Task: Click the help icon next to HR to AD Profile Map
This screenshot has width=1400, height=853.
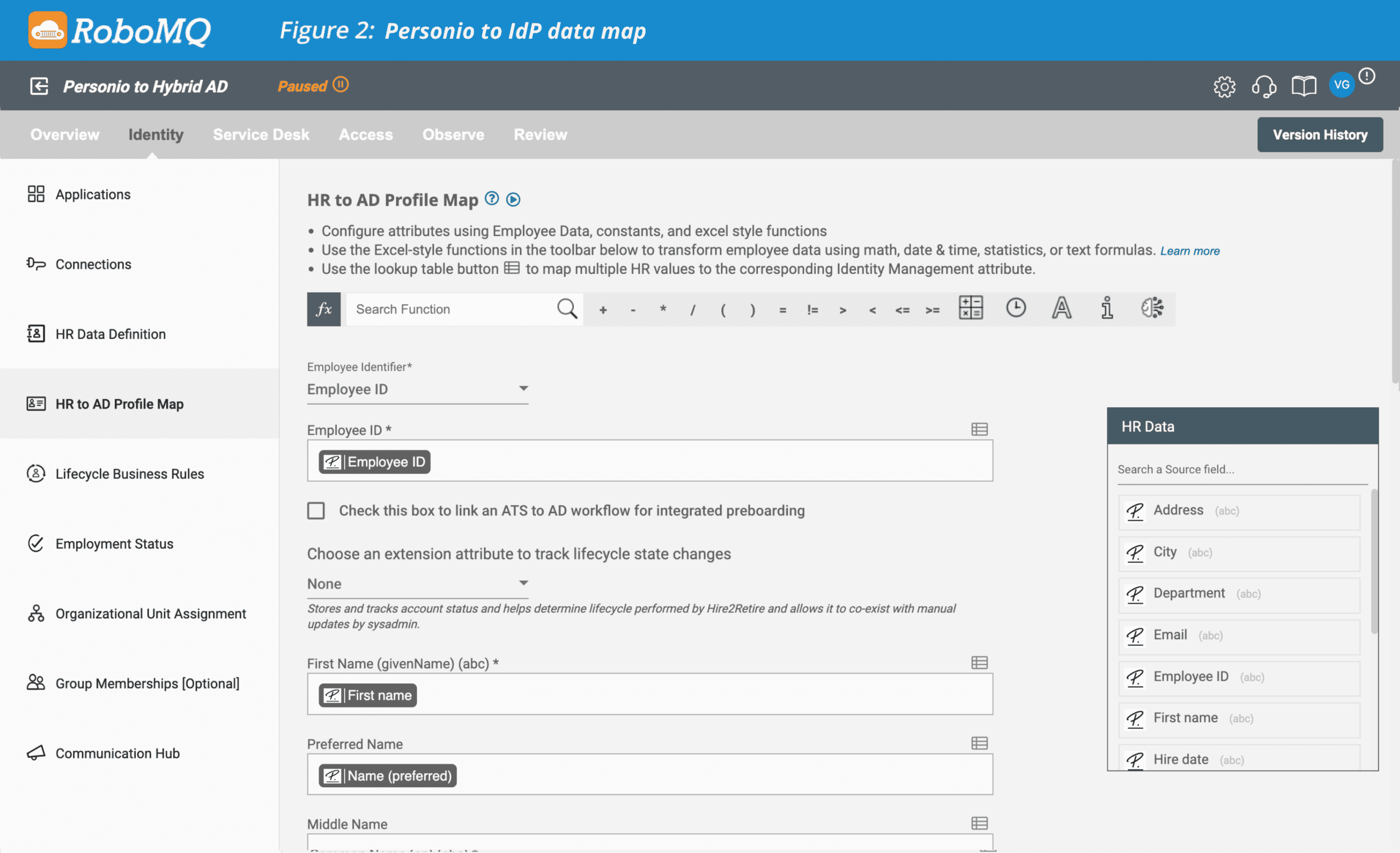Action: tap(492, 198)
